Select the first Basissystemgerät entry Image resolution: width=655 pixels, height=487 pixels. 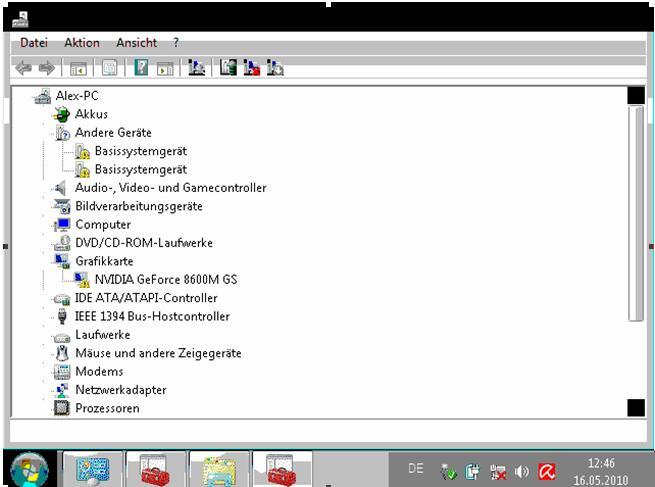(x=141, y=151)
